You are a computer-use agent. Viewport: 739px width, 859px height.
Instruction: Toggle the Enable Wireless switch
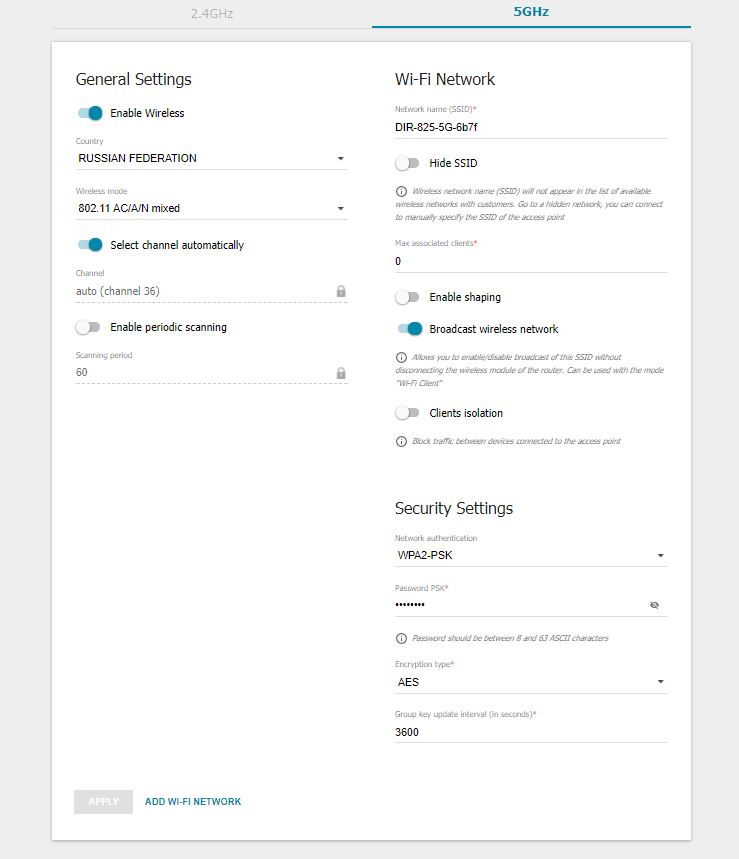click(90, 113)
